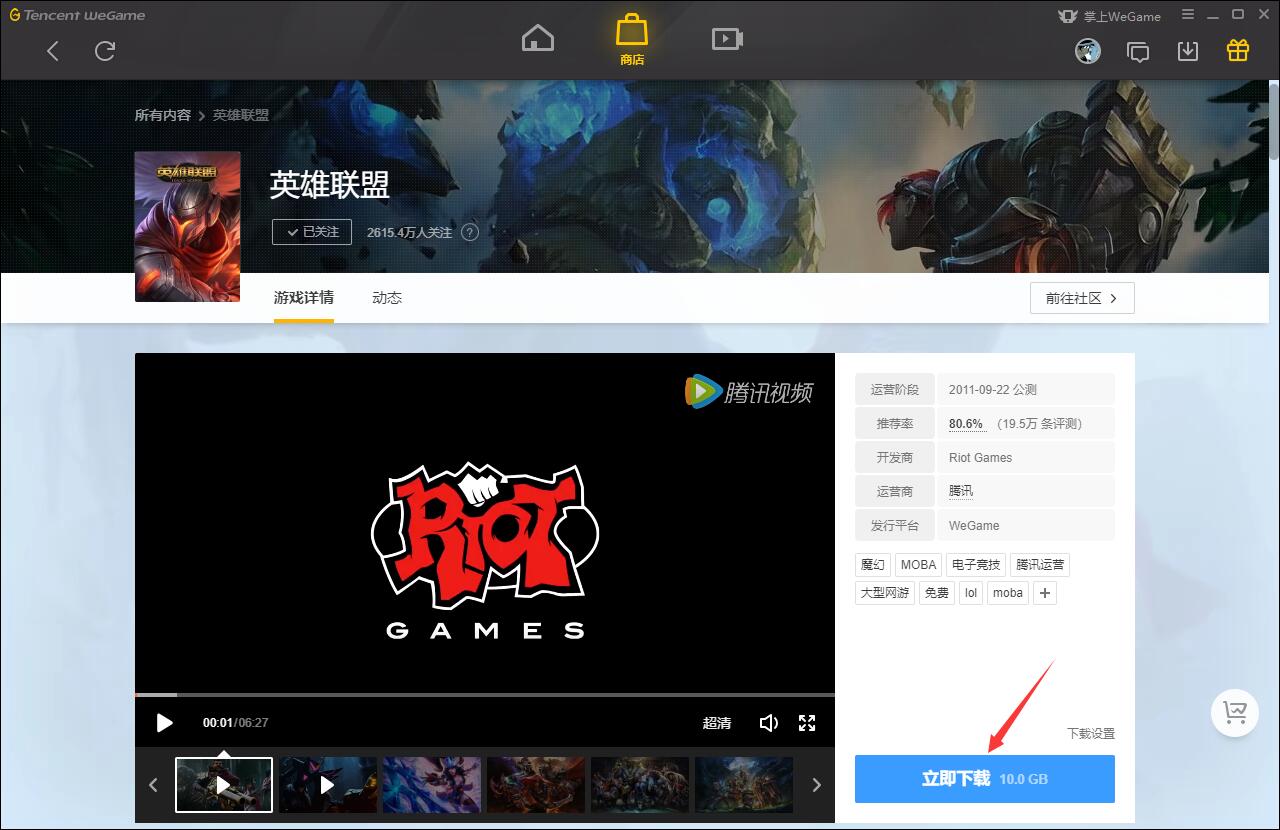Toggle fullscreen on the video player
The height and width of the screenshot is (830, 1280).
tap(807, 723)
